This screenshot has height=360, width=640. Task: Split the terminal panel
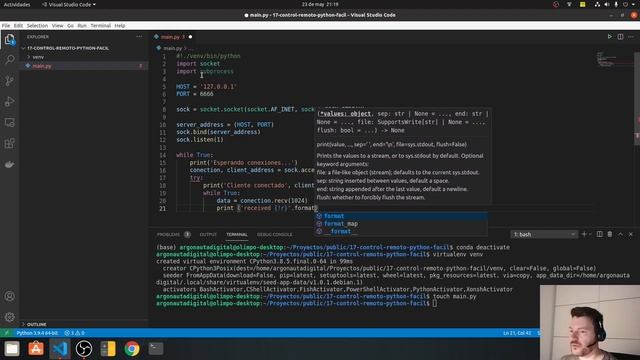600,234
